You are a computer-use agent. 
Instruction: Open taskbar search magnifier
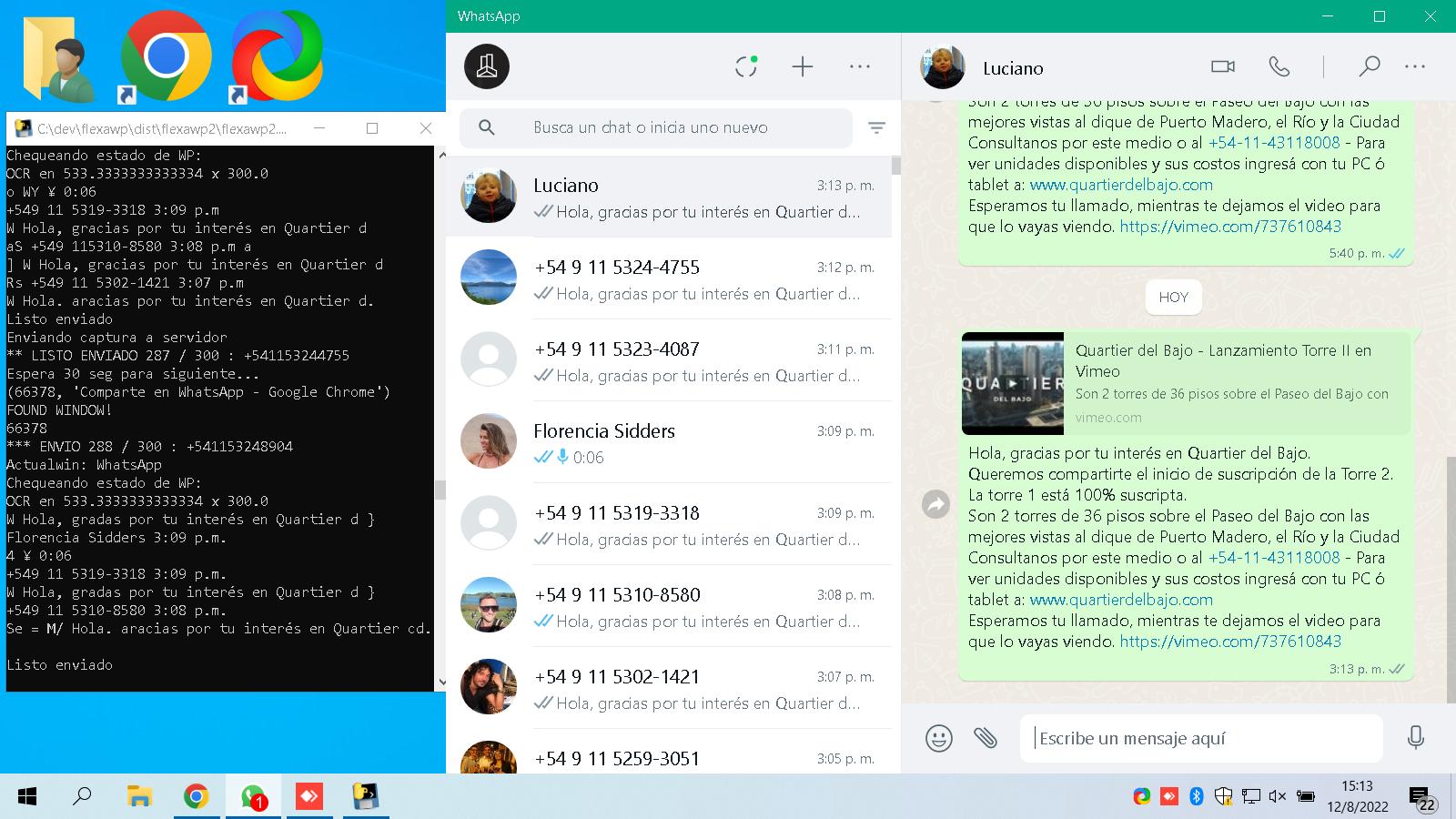[x=82, y=797]
